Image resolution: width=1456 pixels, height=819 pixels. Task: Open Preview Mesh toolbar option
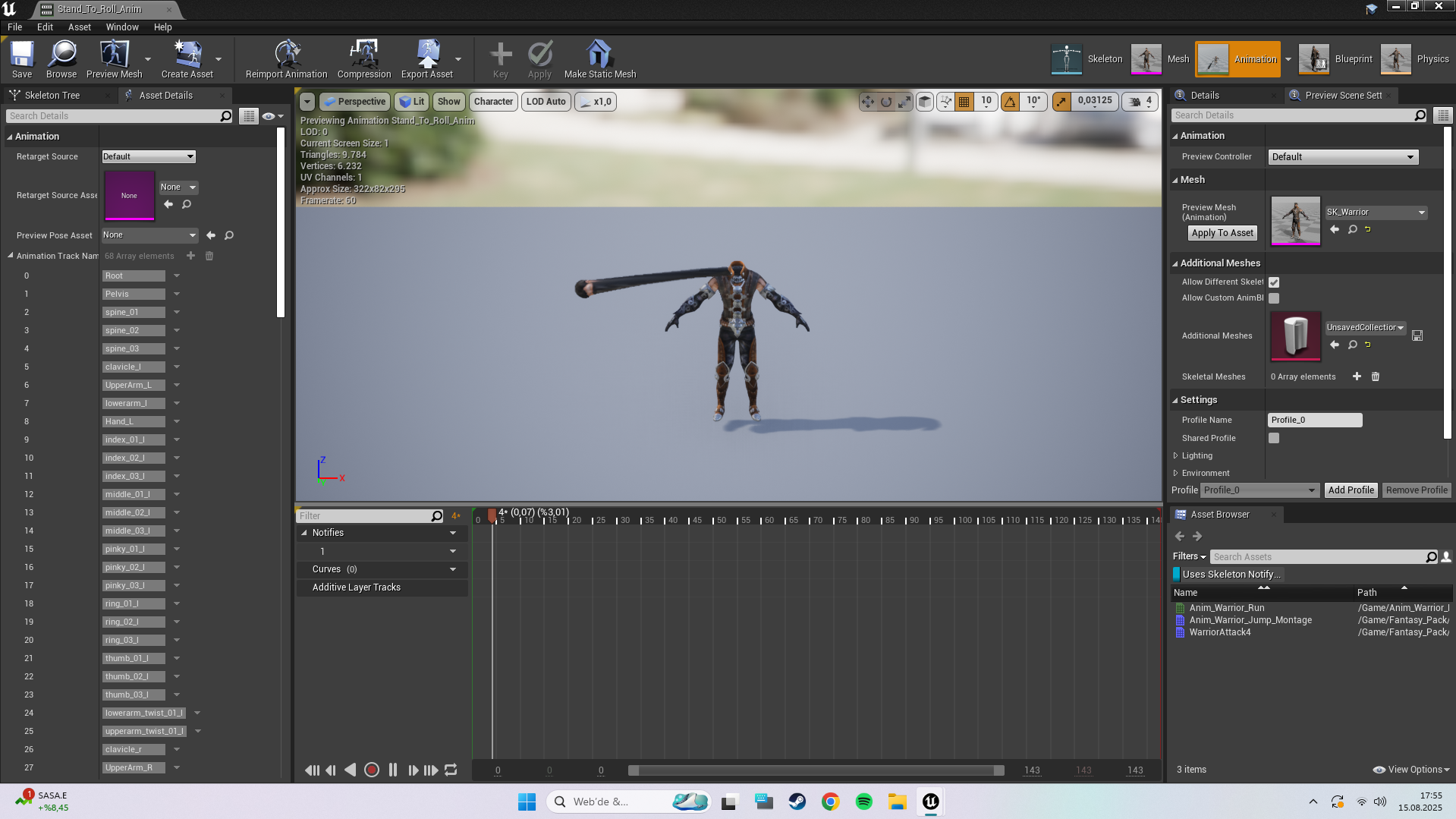(115, 59)
